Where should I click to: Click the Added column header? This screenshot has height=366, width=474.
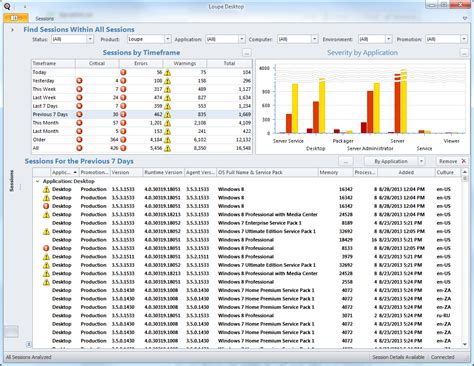(406, 172)
